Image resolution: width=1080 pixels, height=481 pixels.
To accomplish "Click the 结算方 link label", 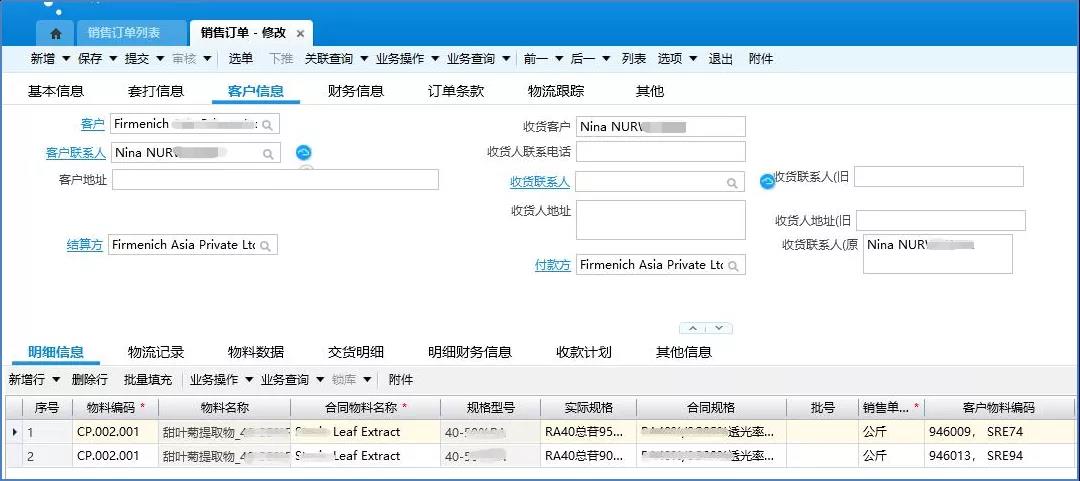I will [85, 245].
